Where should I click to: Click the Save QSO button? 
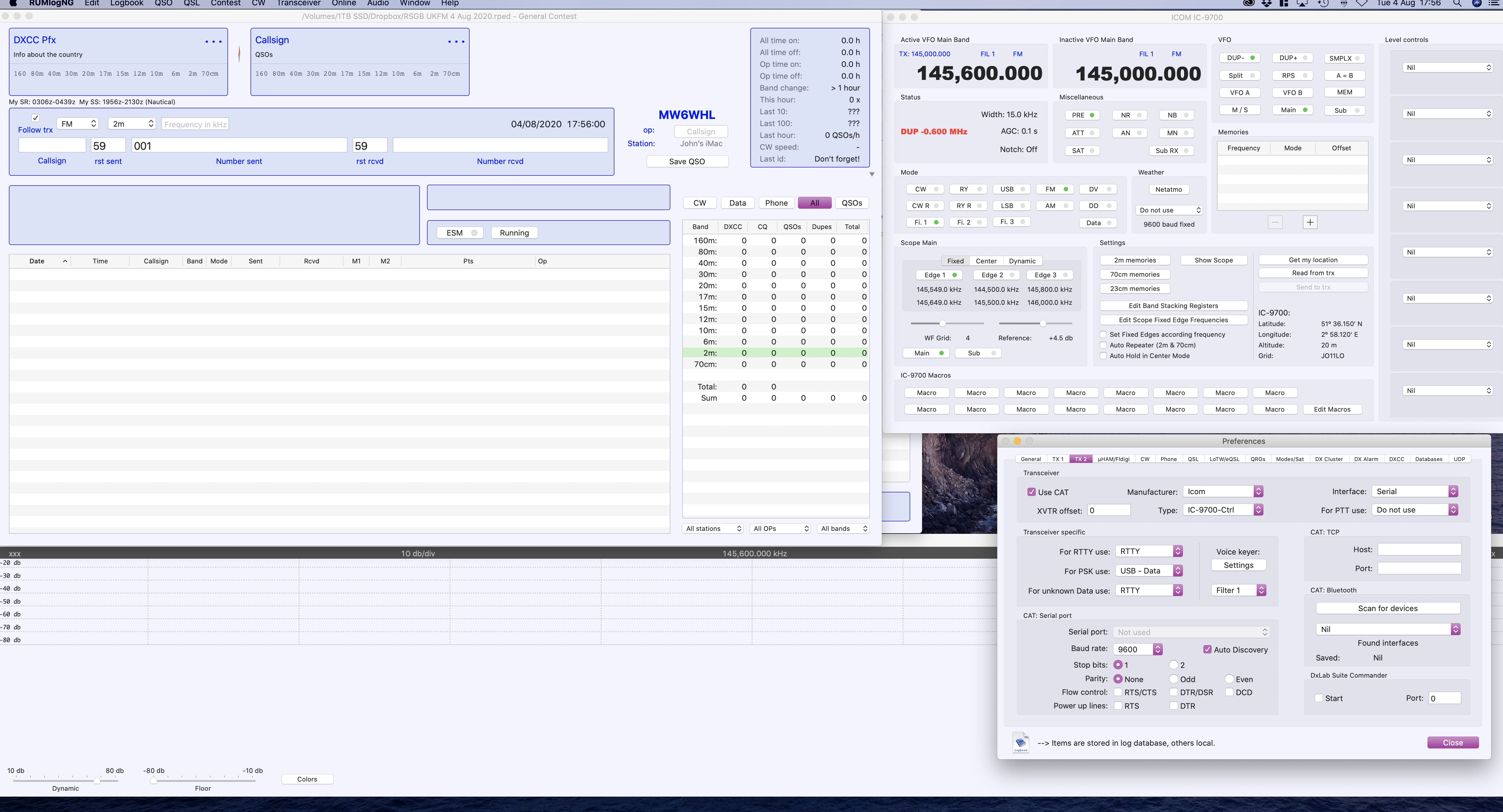[x=687, y=162]
